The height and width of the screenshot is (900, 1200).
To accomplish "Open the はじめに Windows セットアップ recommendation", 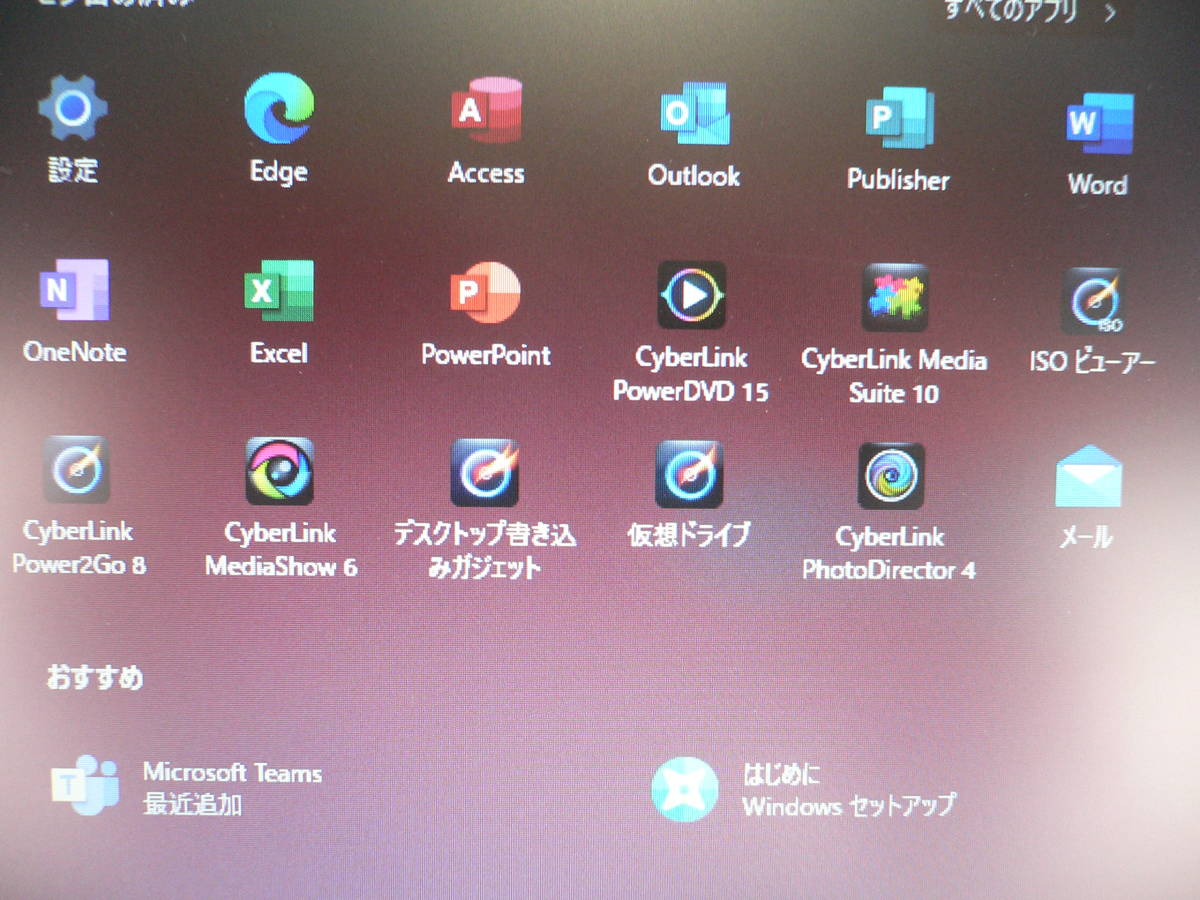I will pyautogui.click(x=804, y=789).
